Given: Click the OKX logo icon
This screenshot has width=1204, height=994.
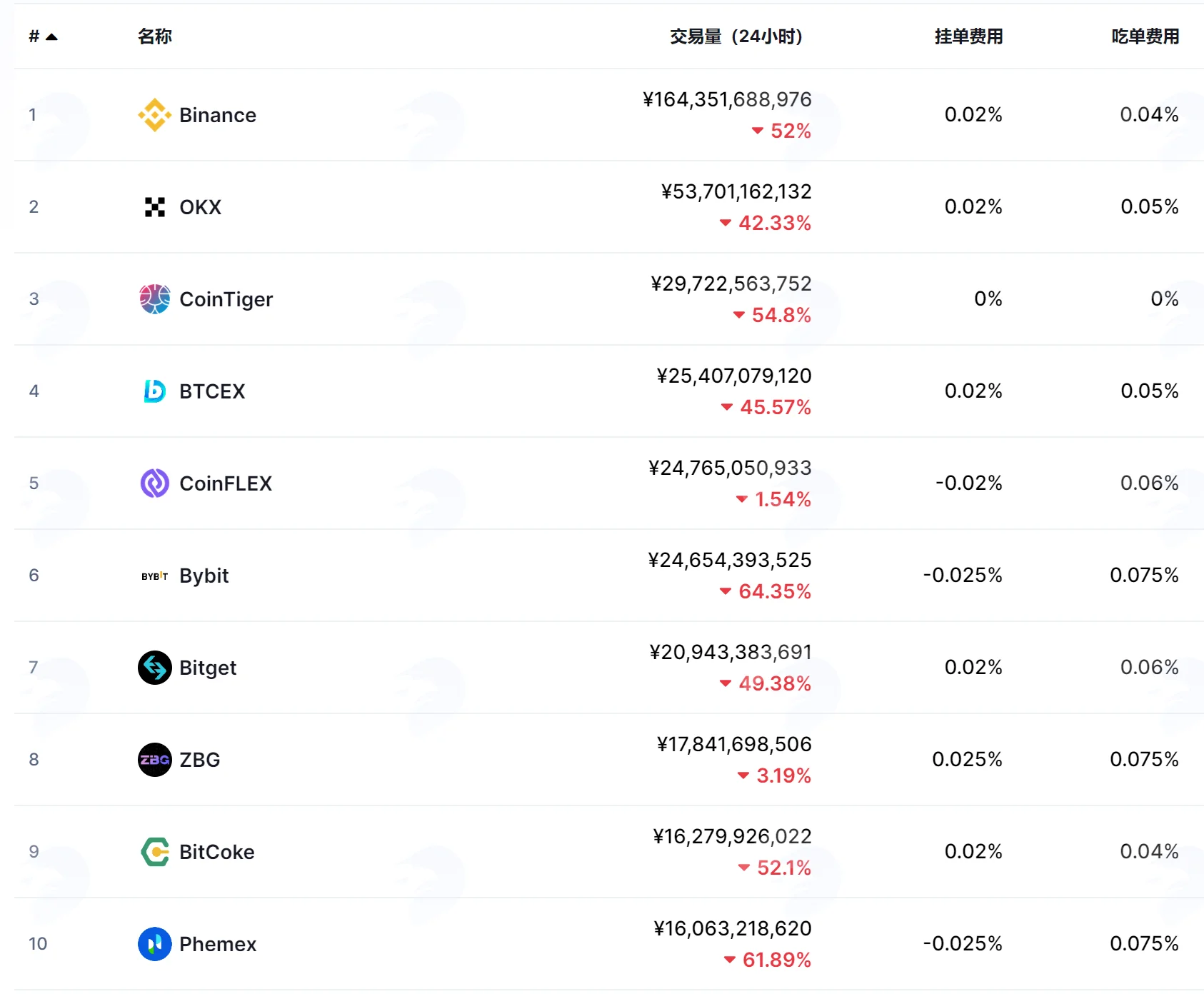Looking at the screenshot, I should coord(155,207).
